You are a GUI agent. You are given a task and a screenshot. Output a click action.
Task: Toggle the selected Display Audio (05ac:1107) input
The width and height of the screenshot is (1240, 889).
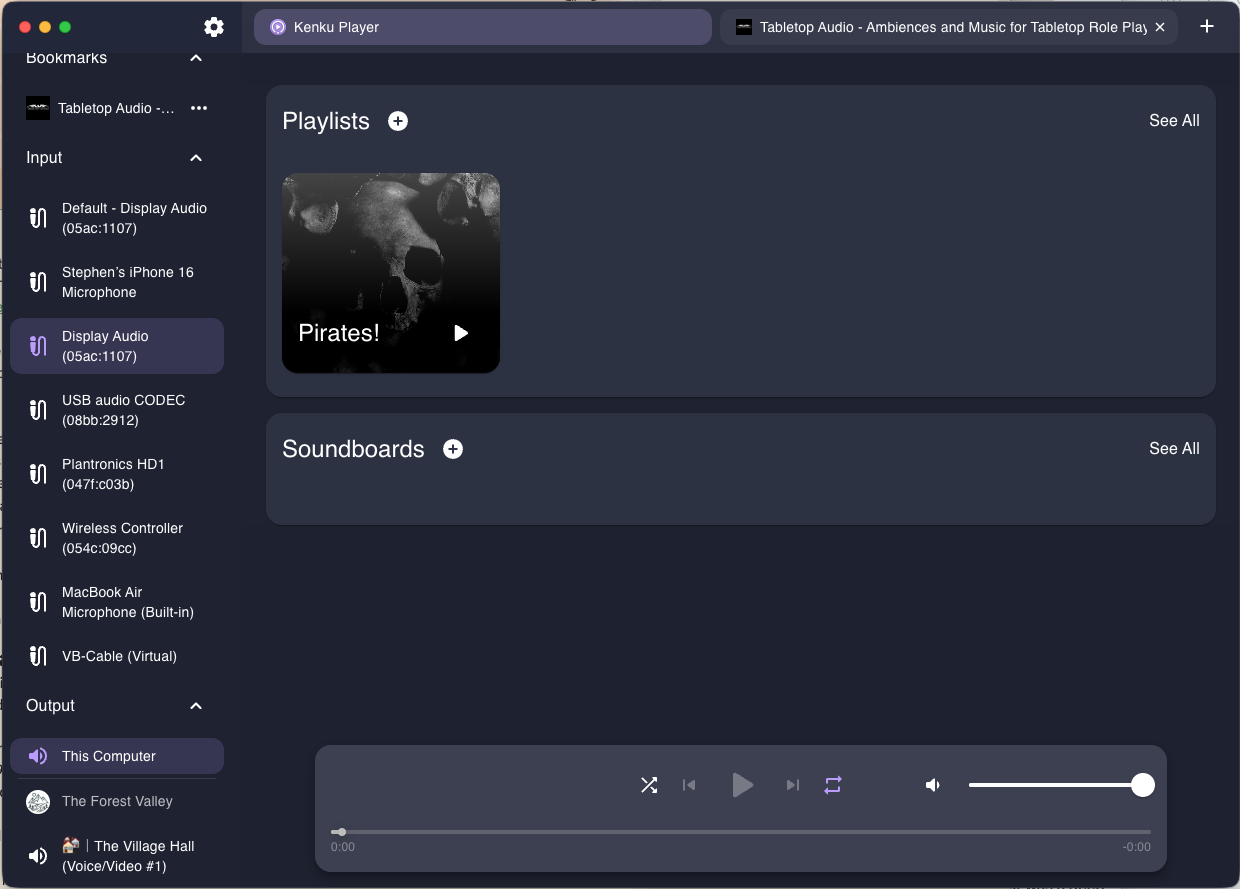pos(117,346)
